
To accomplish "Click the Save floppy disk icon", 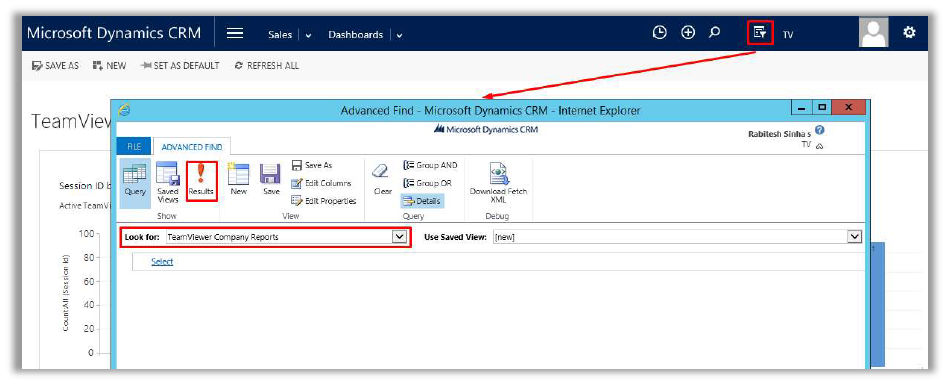I will pyautogui.click(x=271, y=180).
